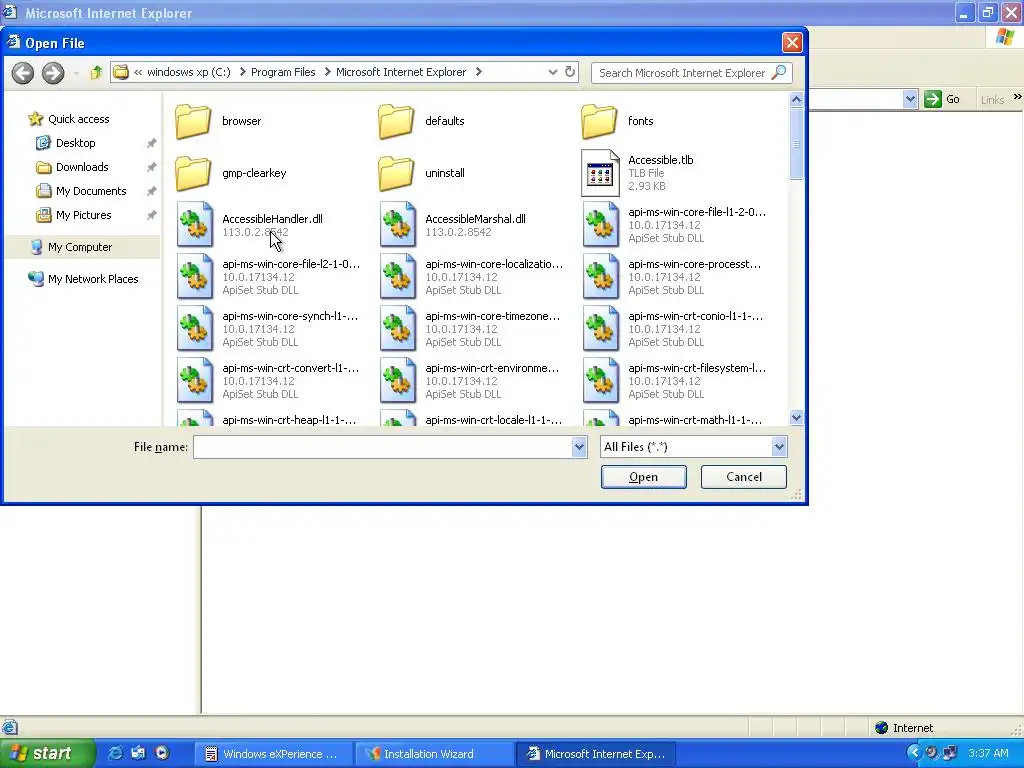
Task: Switch to Microsoft Internet Explorer taskbar item
Action: pos(596,754)
